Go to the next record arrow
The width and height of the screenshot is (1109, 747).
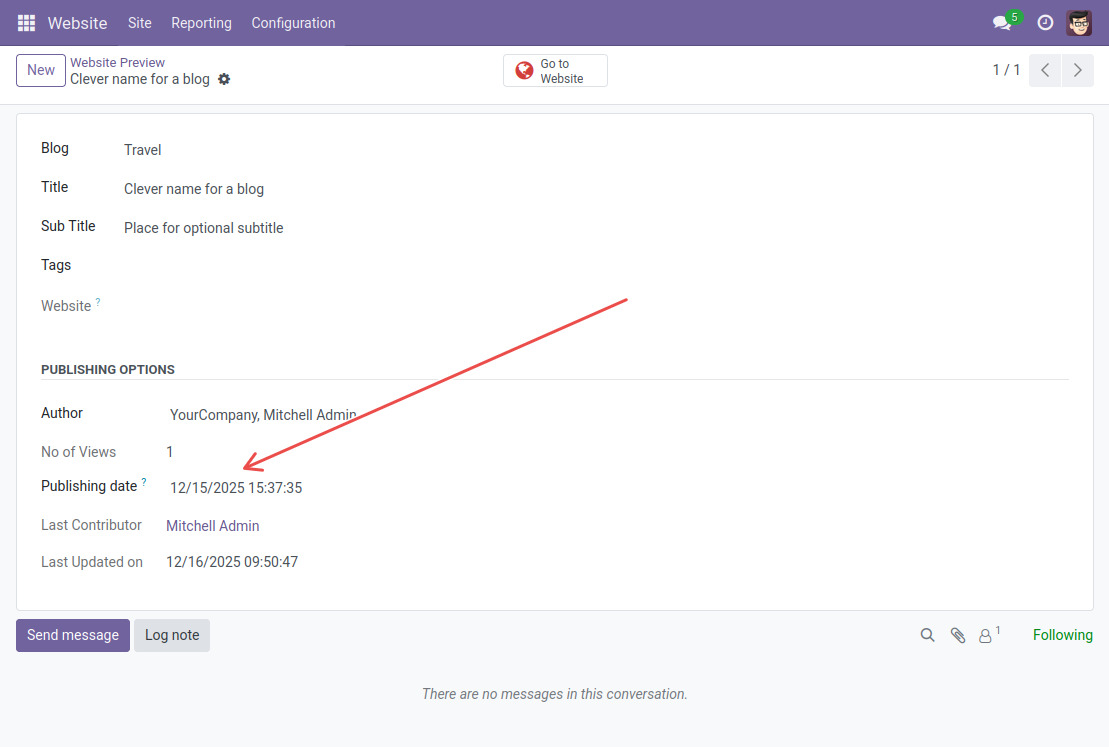coord(1077,70)
